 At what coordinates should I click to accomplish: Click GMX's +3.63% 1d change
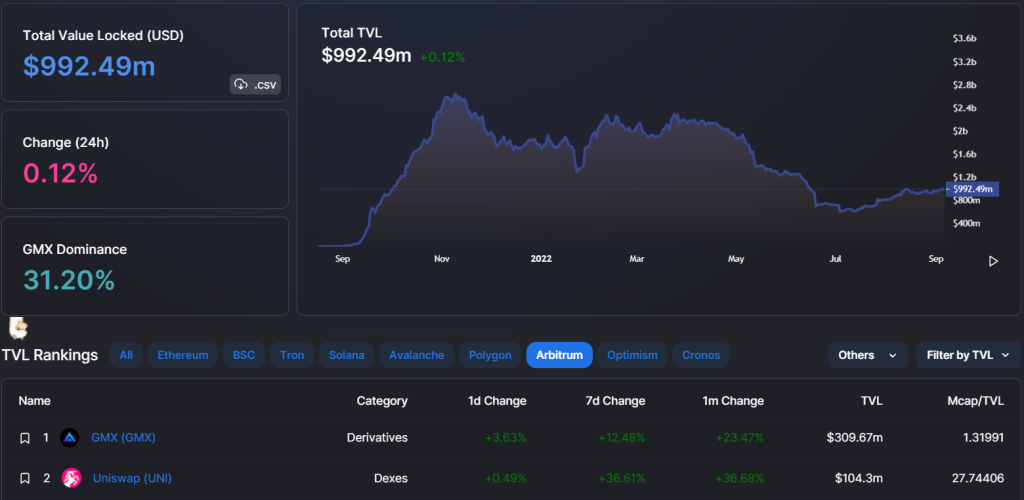[505, 437]
